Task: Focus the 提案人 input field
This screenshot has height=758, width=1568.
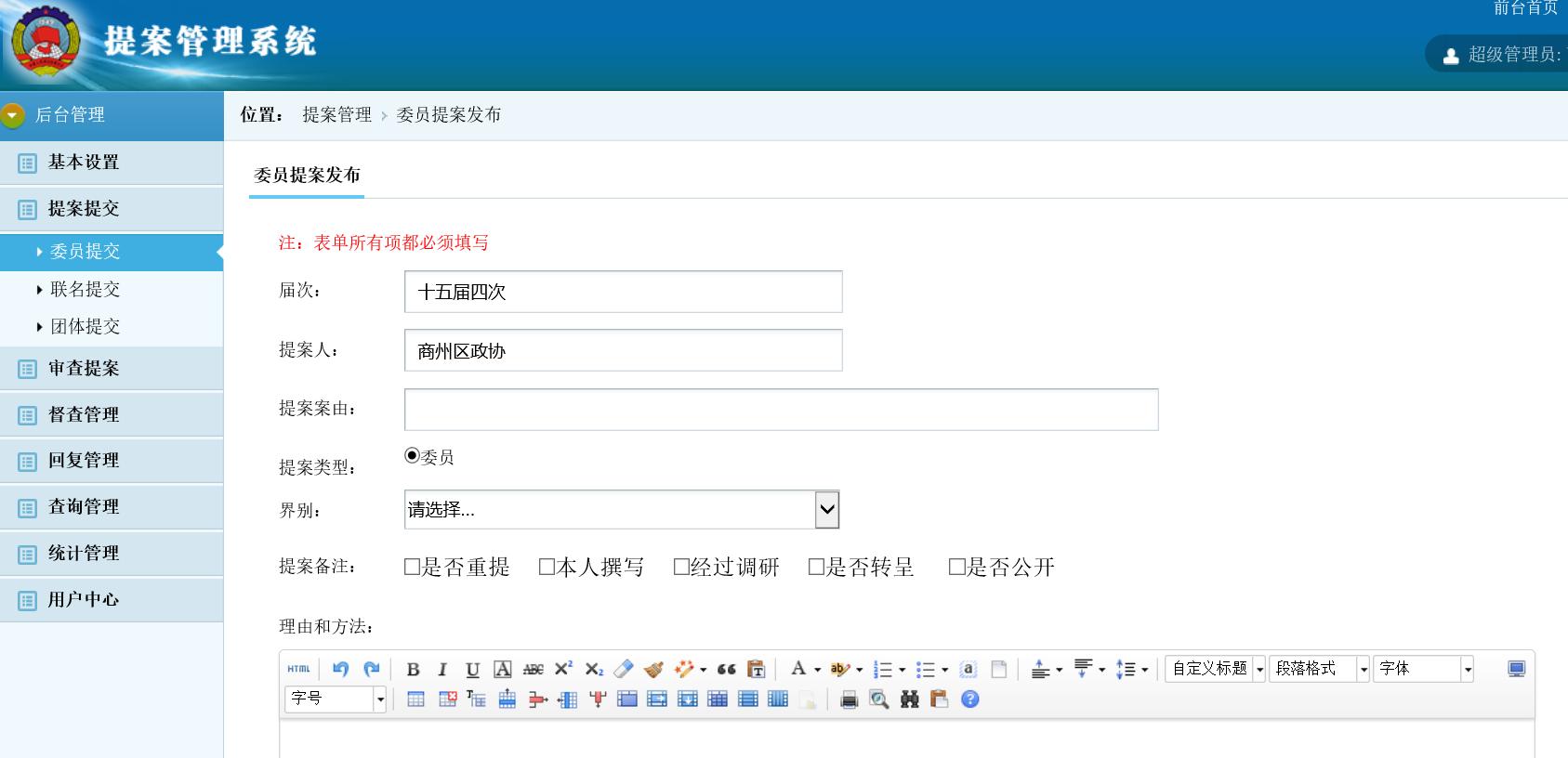Action: [x=624, y=350]
